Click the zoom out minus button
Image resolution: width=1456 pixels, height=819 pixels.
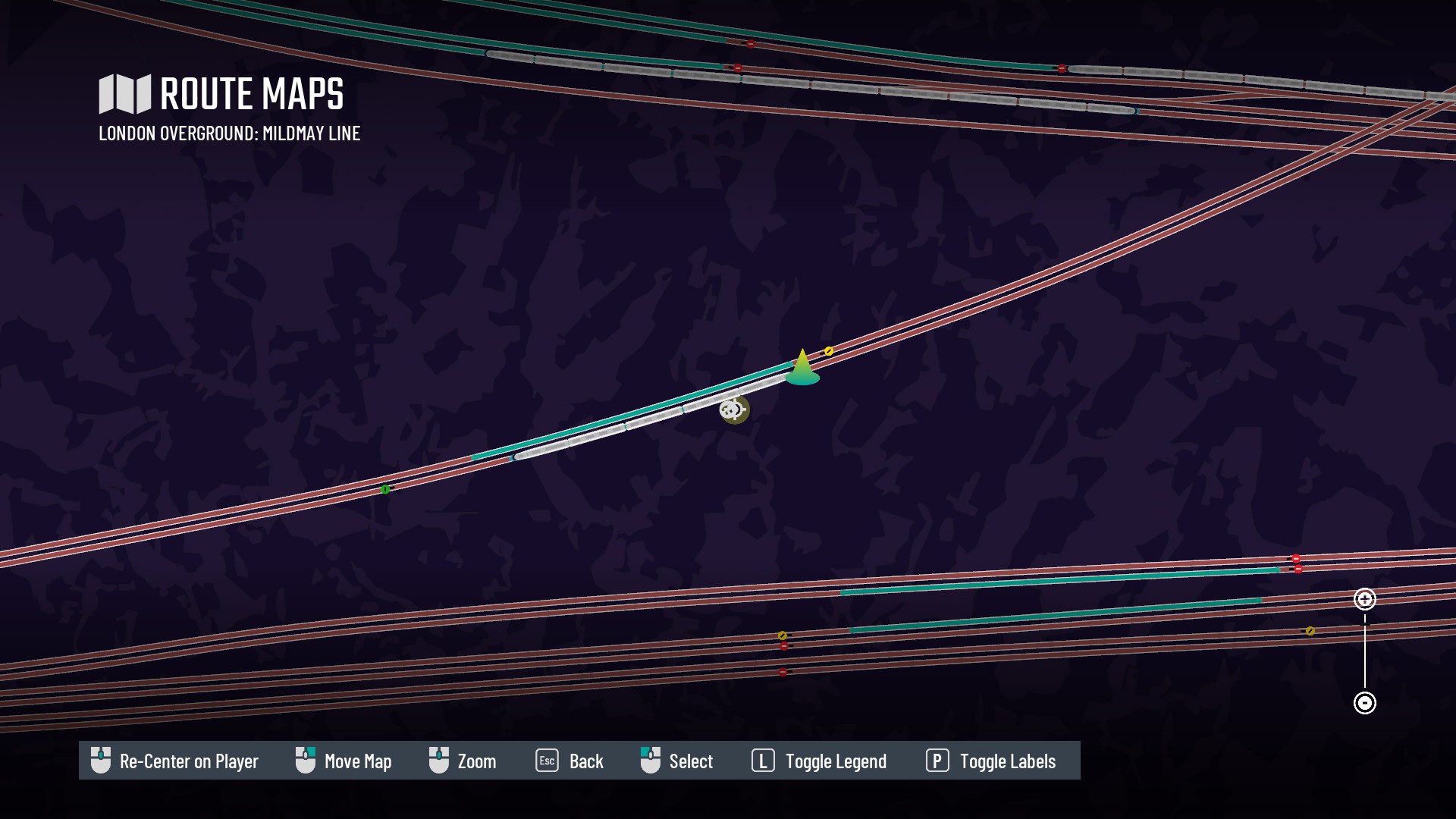(x=1365, y=703)
